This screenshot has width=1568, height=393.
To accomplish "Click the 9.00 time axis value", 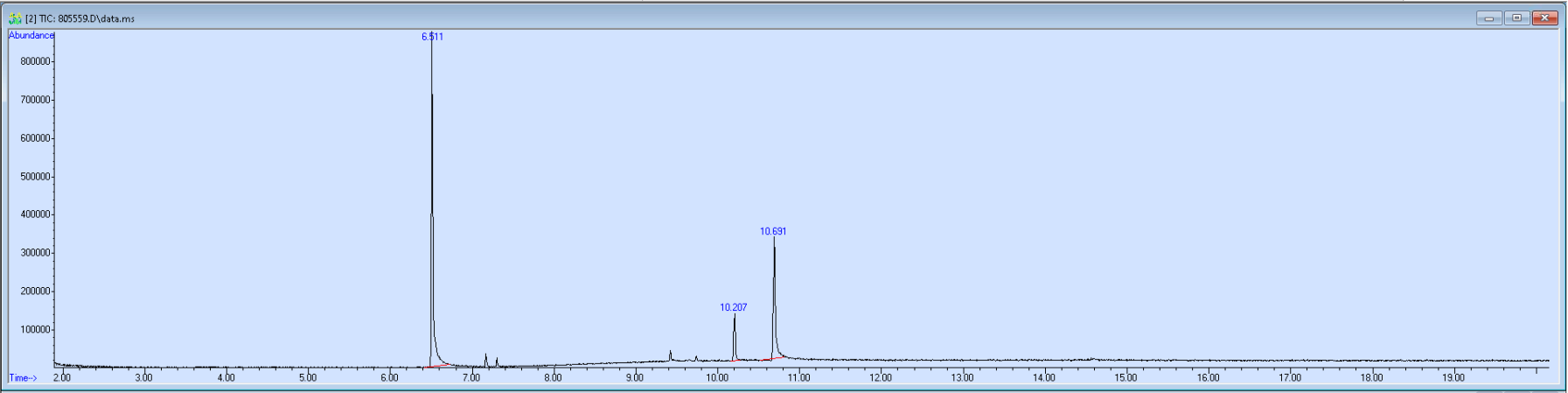I will pos(635,378).
